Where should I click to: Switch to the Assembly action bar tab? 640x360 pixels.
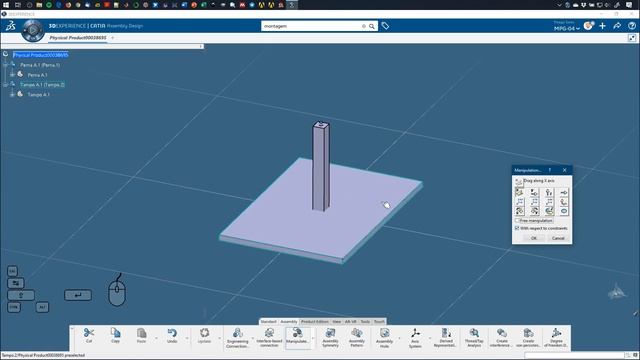pyautogui.click(x=289, y=322)
